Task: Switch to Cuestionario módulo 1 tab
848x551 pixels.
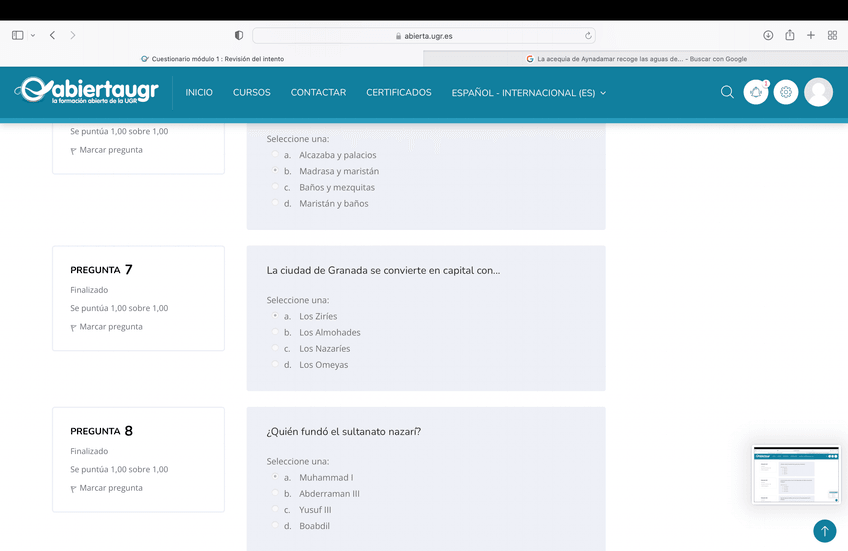Action: click(212, 59)
